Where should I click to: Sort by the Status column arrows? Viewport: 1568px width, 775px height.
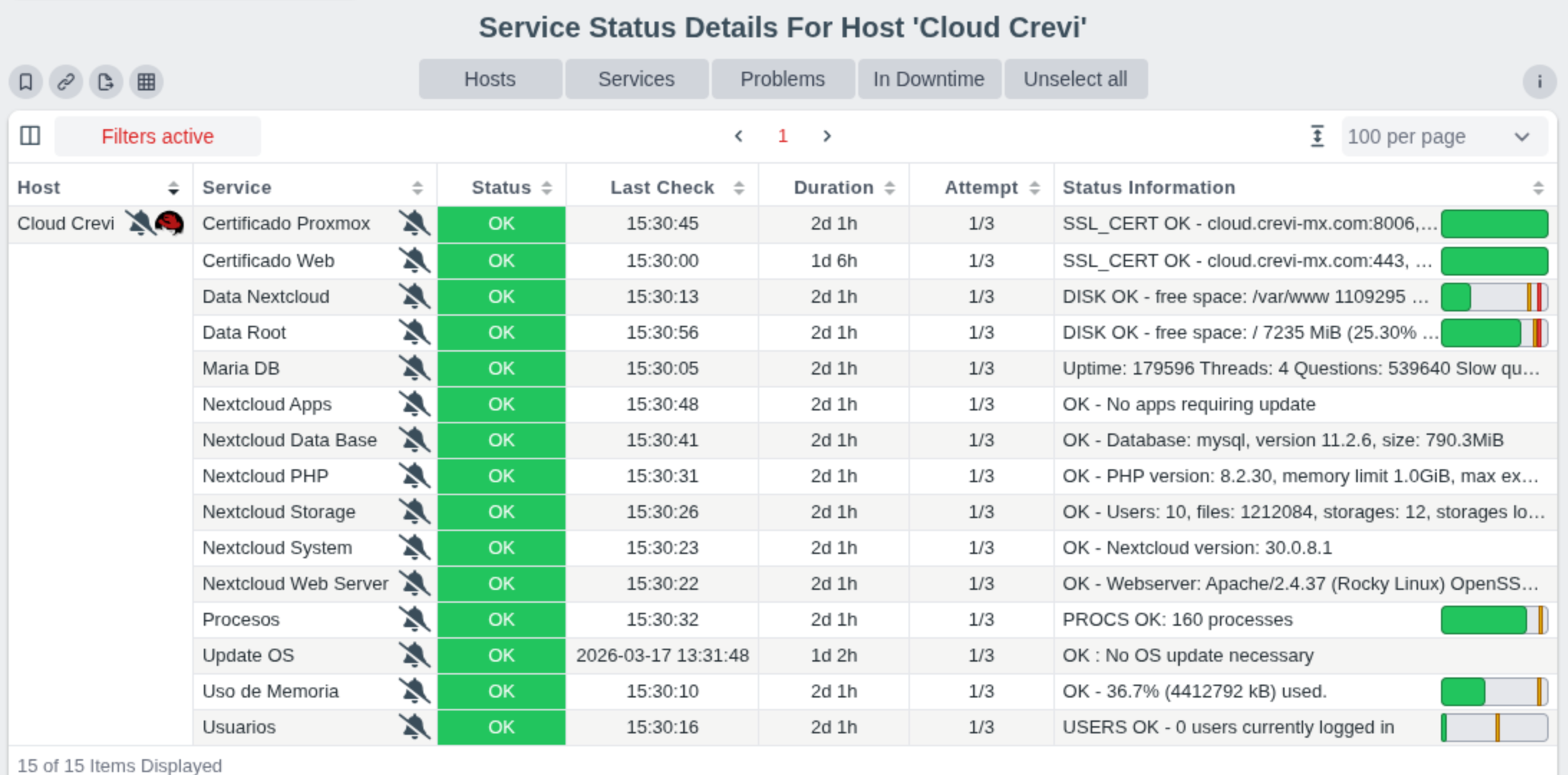coord(547,188)
